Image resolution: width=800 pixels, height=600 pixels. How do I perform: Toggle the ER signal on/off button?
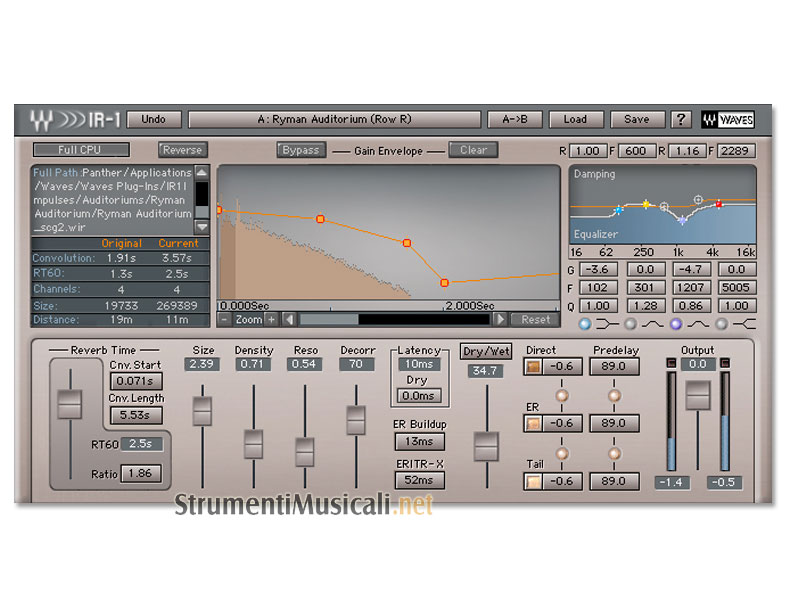[x=534, y=424]
